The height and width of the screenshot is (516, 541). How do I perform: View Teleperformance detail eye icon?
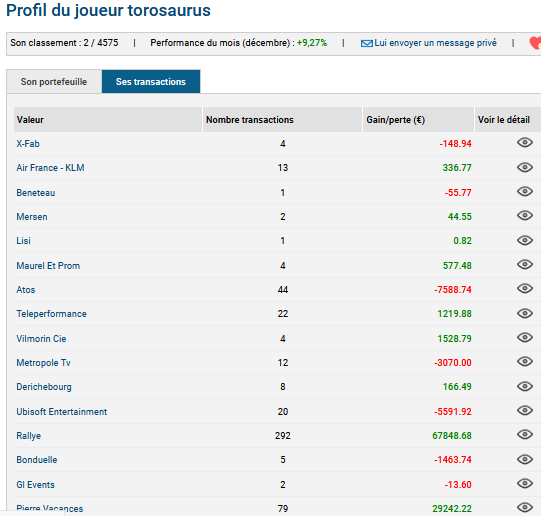coord(525,313)
